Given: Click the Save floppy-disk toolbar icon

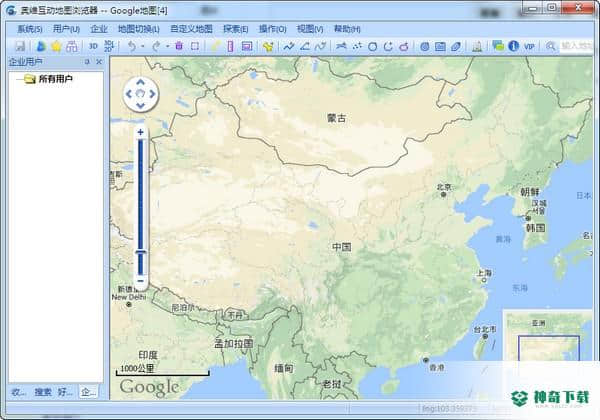Looking at the screenshot, I should [x=20, y=47].
